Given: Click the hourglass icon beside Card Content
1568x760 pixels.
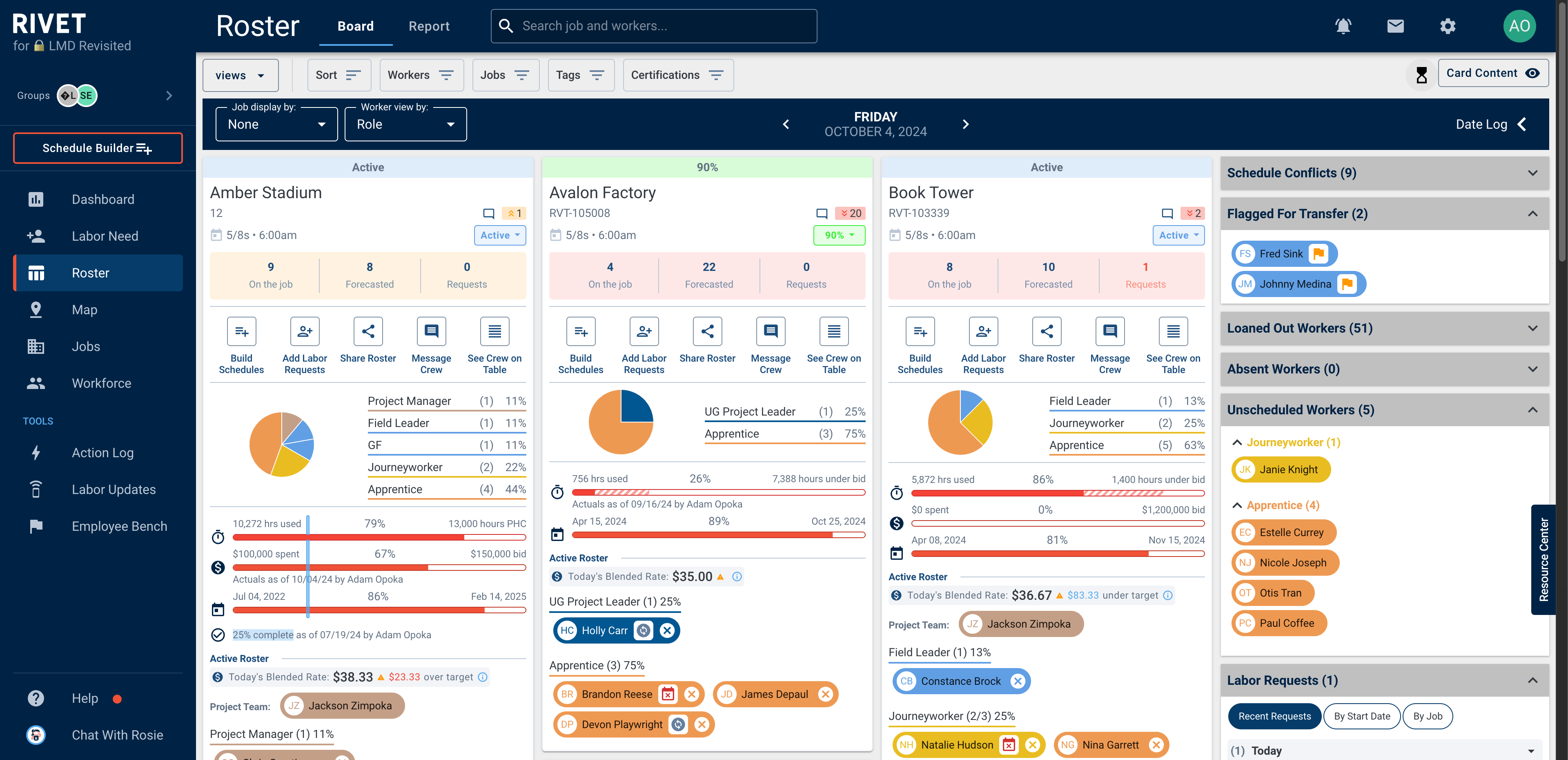Looking at the screenshot, I should tap(1421, 75).
